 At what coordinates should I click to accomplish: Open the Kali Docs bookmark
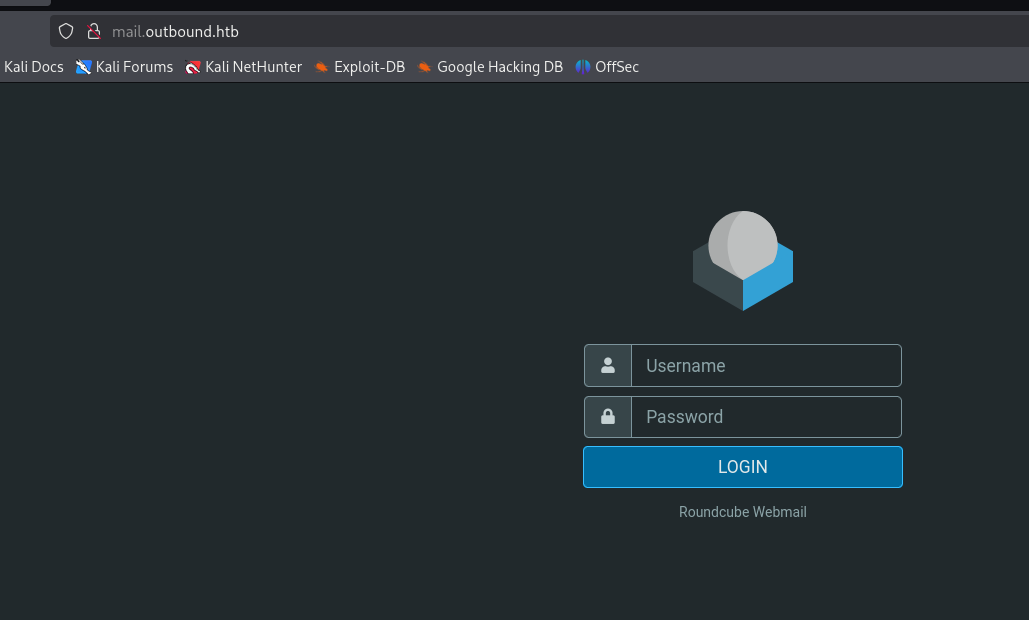tap(34, 67)
